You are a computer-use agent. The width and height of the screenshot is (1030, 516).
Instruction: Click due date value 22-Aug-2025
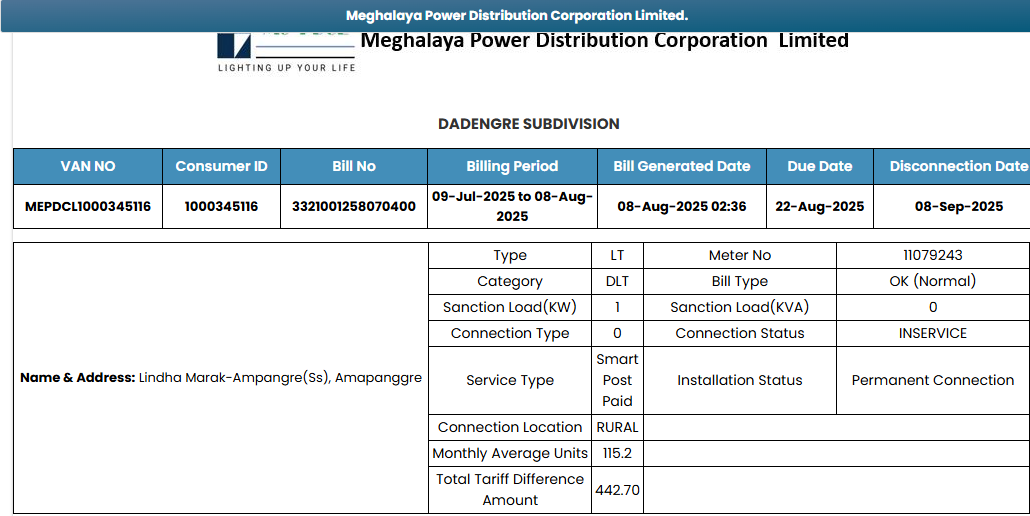pyautogui.click(x=820, y=207)
